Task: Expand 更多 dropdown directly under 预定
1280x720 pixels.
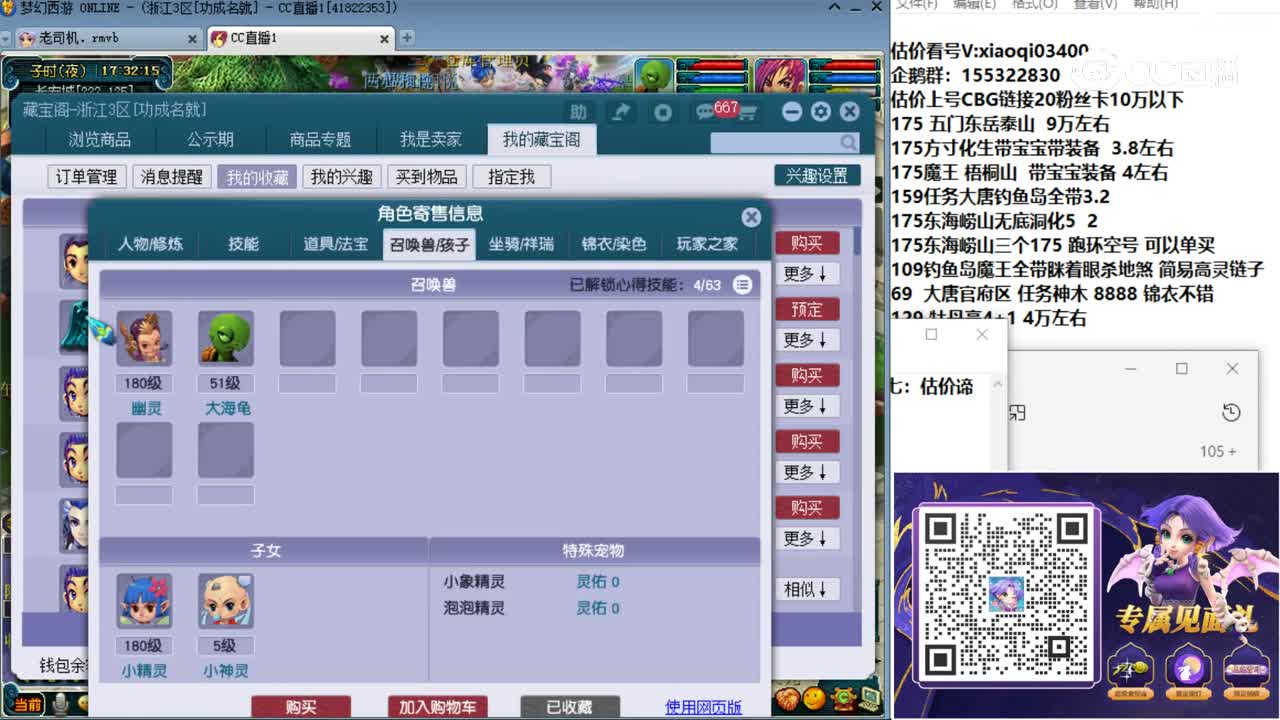Action: [807, 340]
